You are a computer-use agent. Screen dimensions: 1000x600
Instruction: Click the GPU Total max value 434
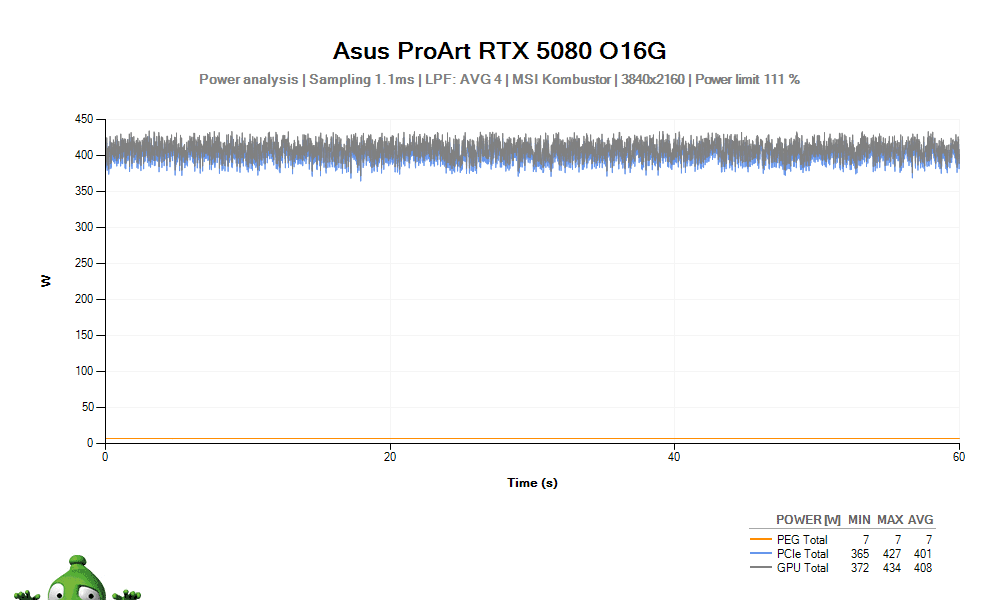(890, 568)
